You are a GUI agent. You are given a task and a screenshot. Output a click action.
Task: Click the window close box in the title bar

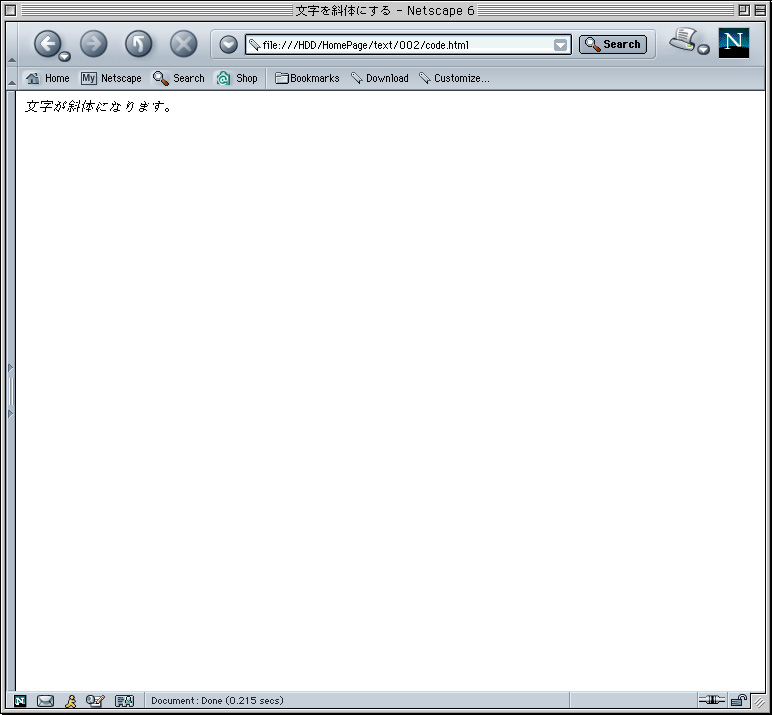click(x=10, y=10)
